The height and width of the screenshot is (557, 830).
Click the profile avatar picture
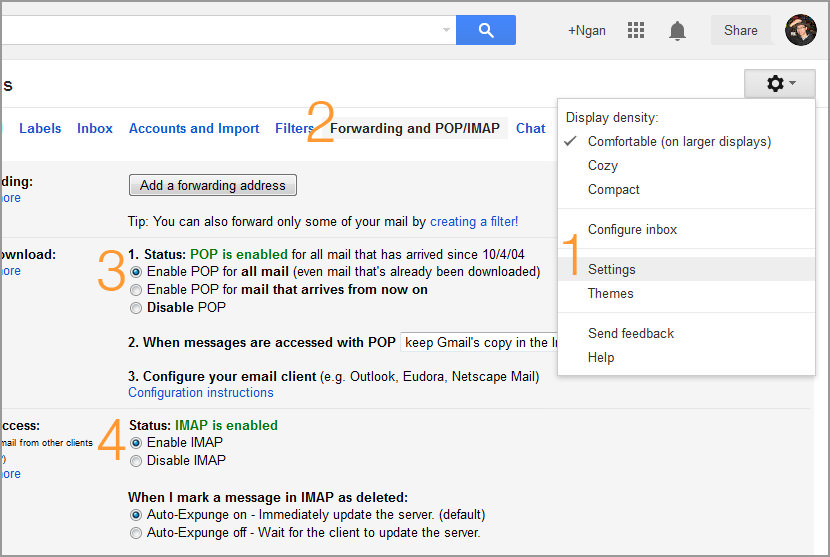801,30
